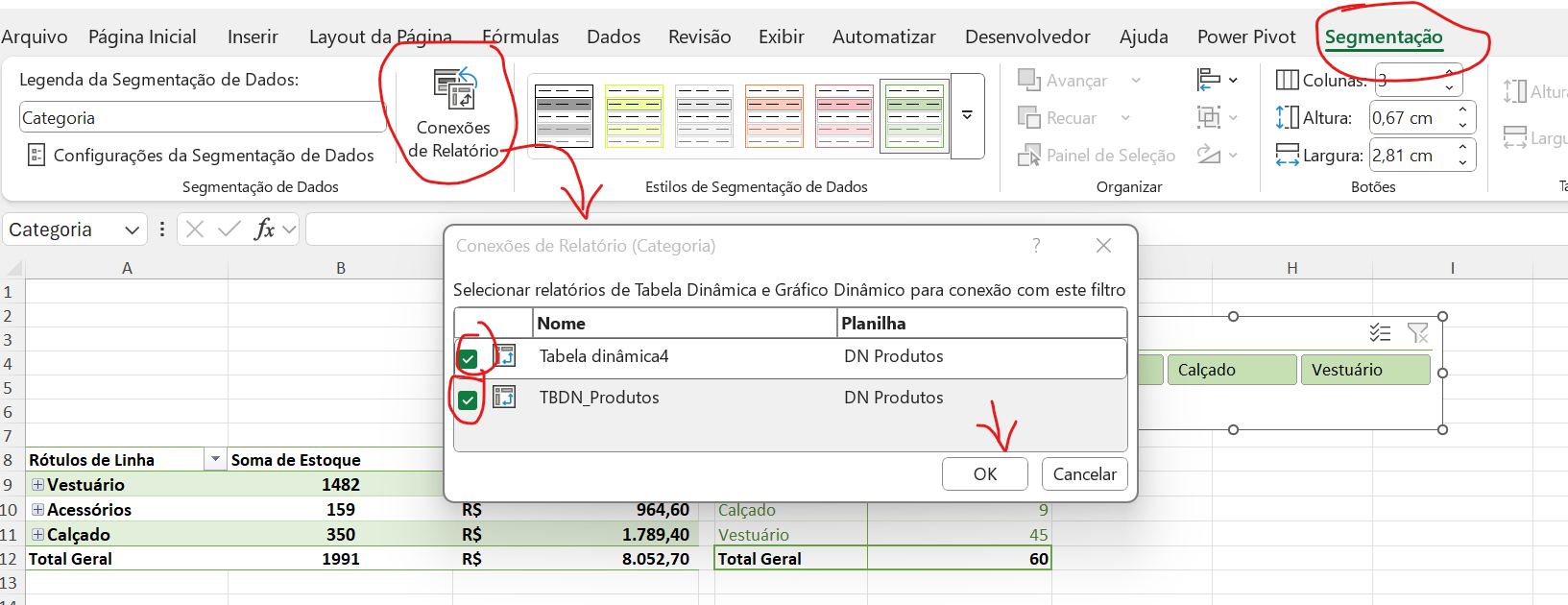The height and width of the screenshot is (605, 1568).
Task: Click slicer clear filter icon
Action: (1418, 332)
